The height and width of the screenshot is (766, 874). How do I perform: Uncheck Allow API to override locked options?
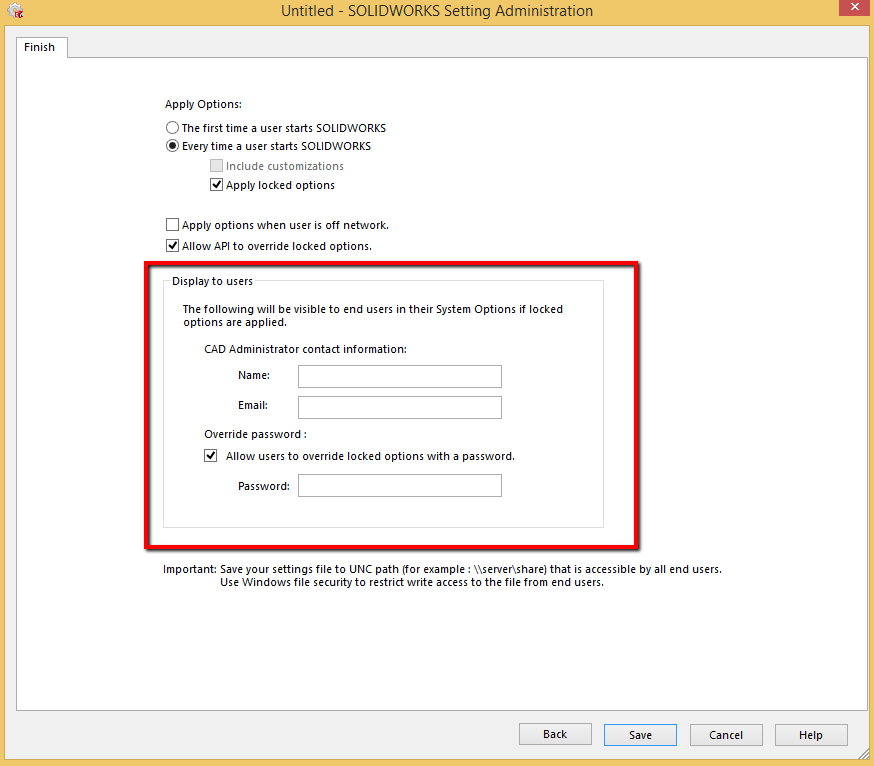[x=172, y=246]
